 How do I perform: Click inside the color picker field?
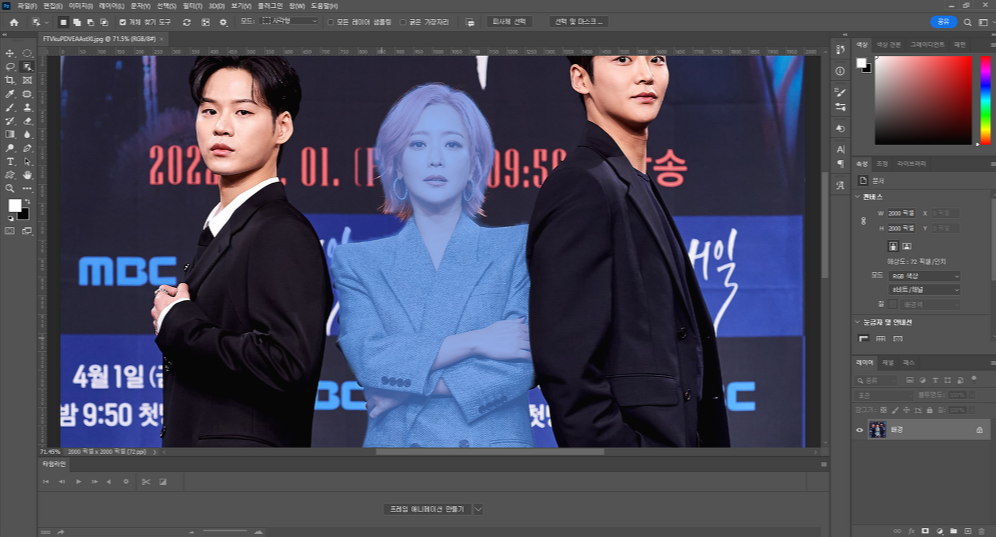pos(924,100)
